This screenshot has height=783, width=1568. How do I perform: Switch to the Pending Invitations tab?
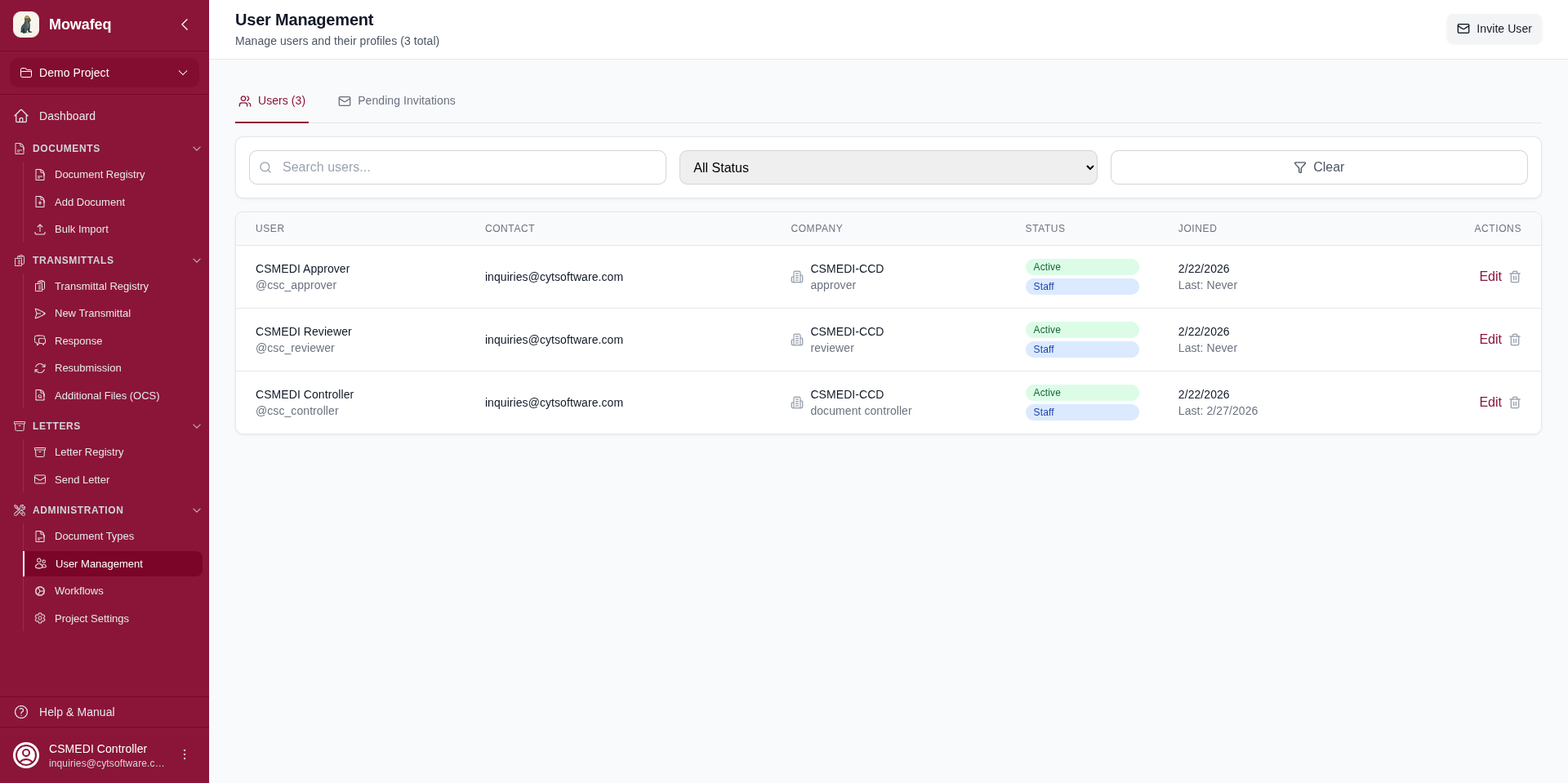coord(396,100)
